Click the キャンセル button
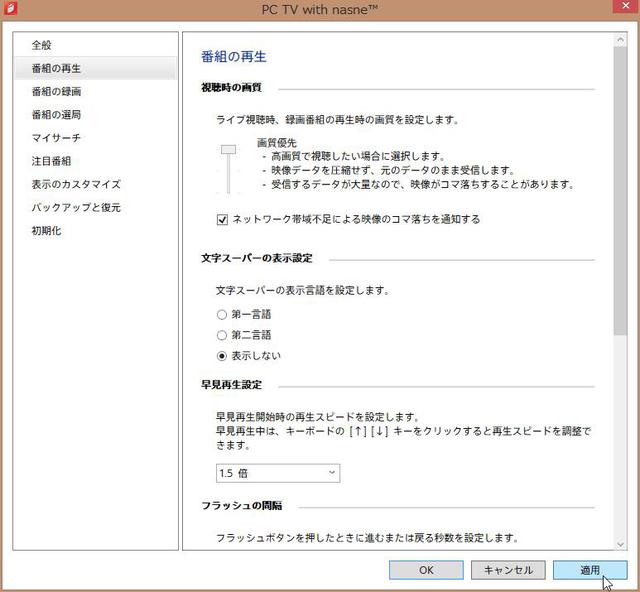The width and height of the screenshot is (640, 592). point(508,570)
